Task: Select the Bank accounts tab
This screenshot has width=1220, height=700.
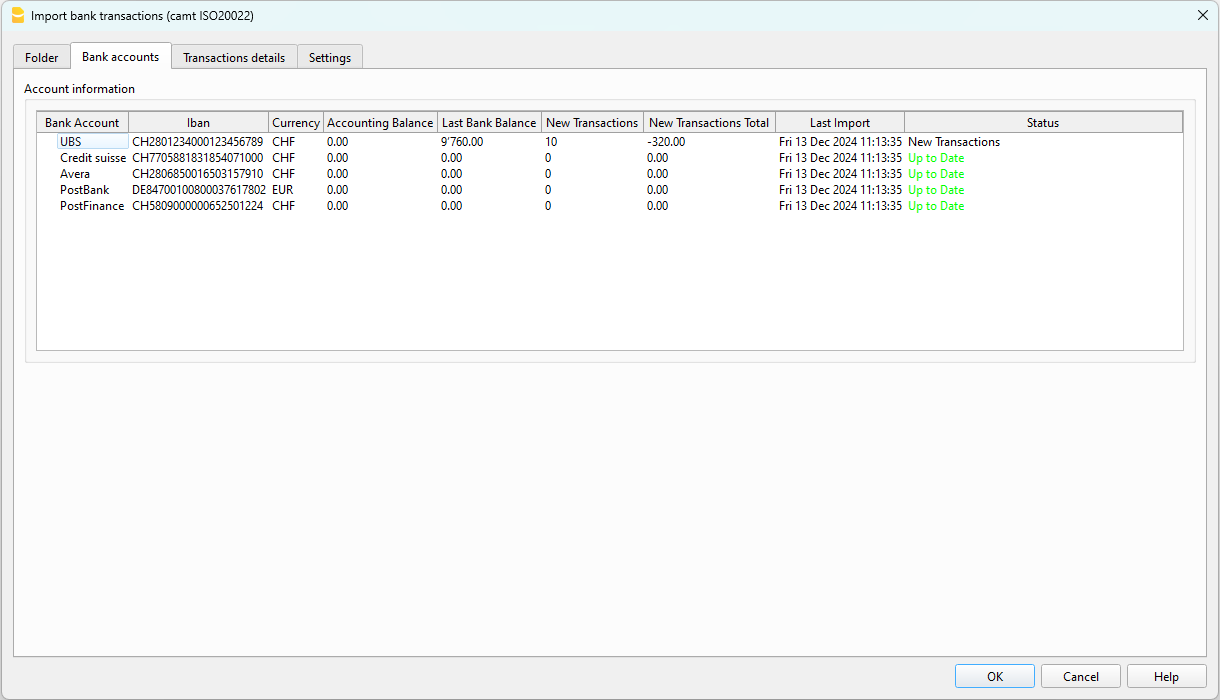Action: click(120, 57)
